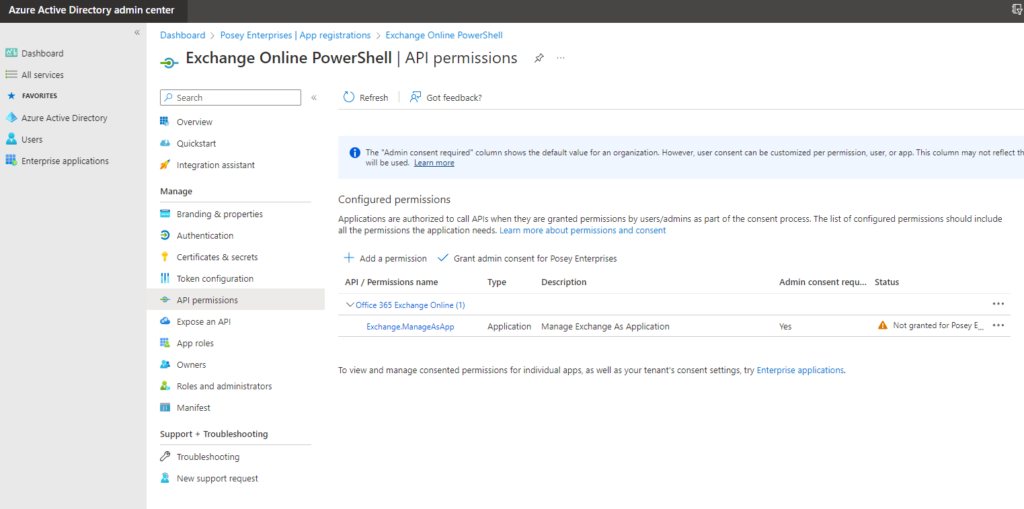Viewport: 1024px width, 509px height.
Task: Click the 'Not granted for Posey E...' status text
Action: (x=938, y=325)
